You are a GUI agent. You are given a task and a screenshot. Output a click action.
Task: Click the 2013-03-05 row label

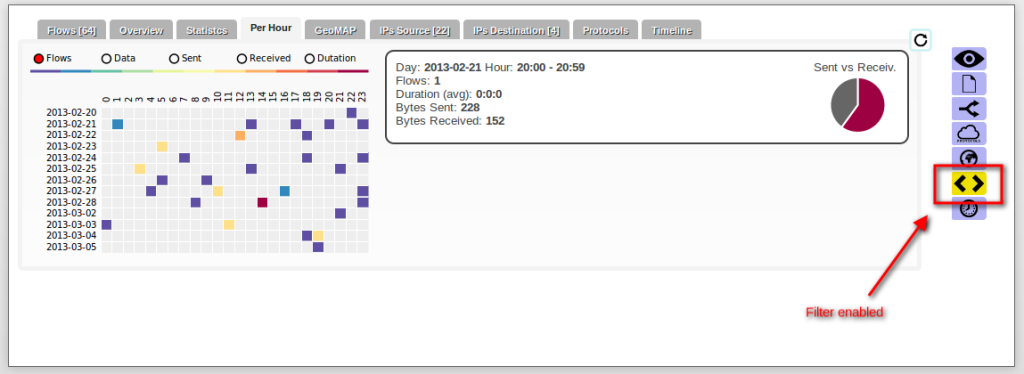pyautogui.click(x=72, y=247)
